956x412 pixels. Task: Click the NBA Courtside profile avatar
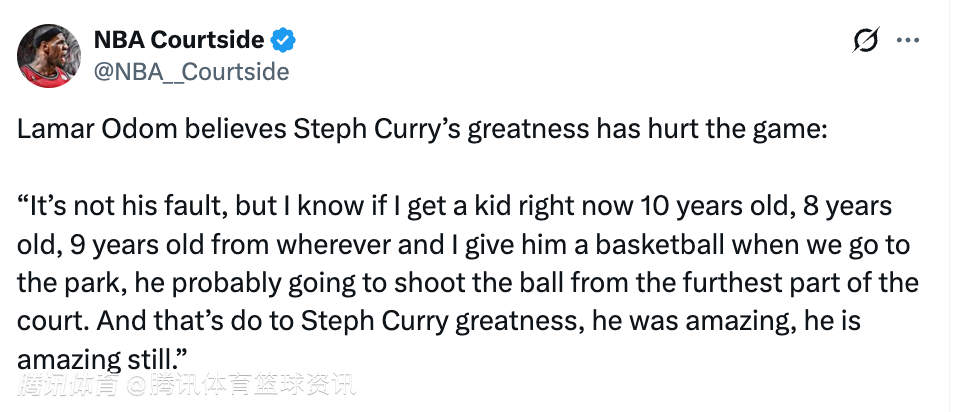tap(50, 55)
